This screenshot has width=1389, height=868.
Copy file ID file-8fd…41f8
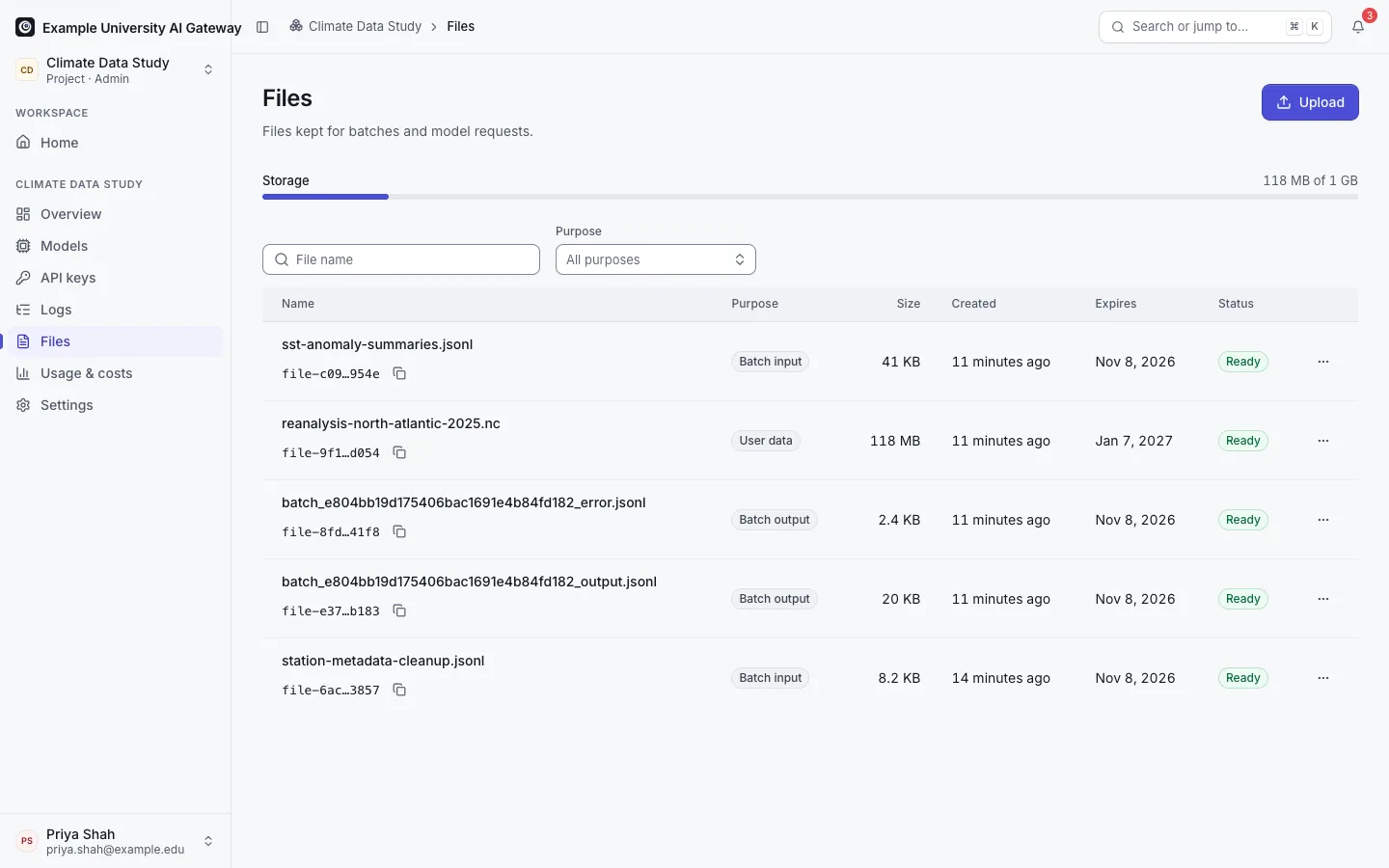pos(399,531)
